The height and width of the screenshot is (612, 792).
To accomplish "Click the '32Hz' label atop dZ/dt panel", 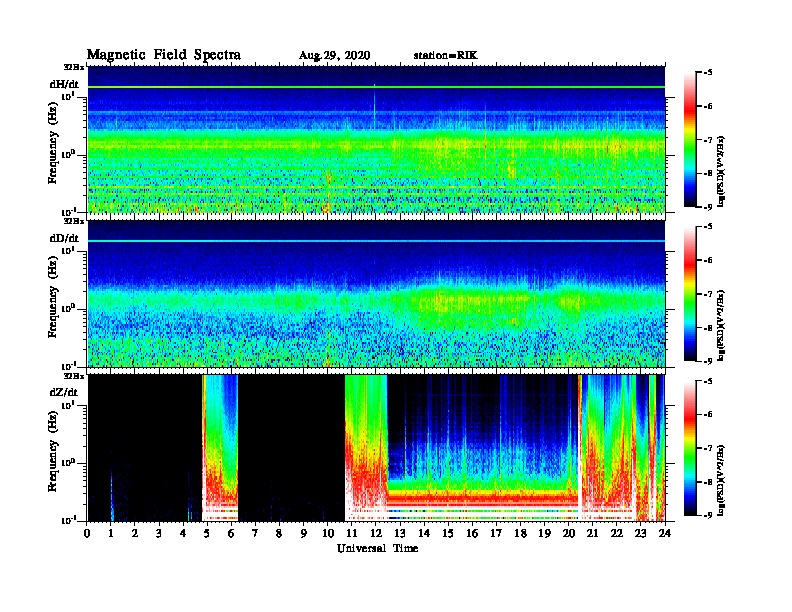I will 73,376.
